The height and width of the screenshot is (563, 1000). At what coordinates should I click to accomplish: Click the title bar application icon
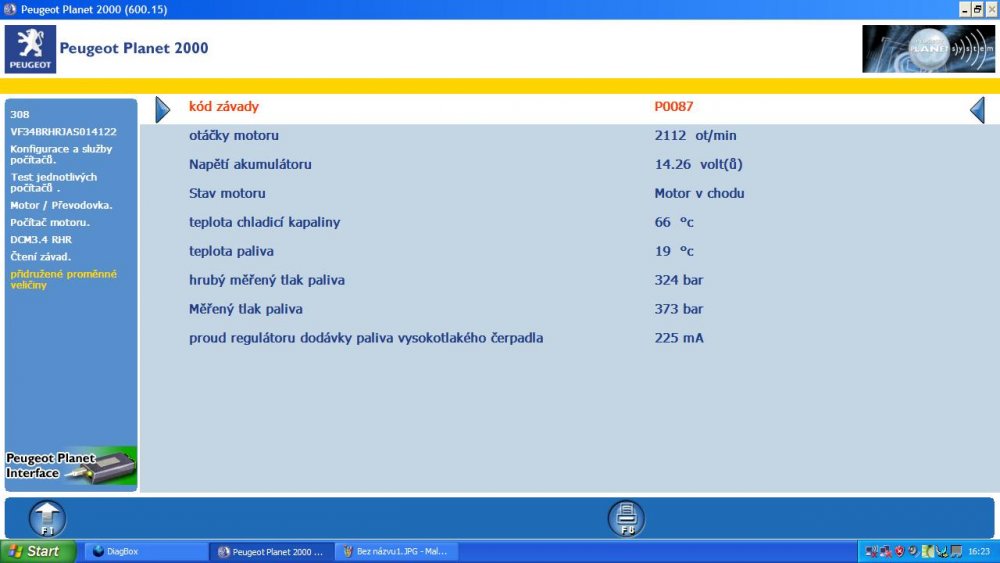10,10
